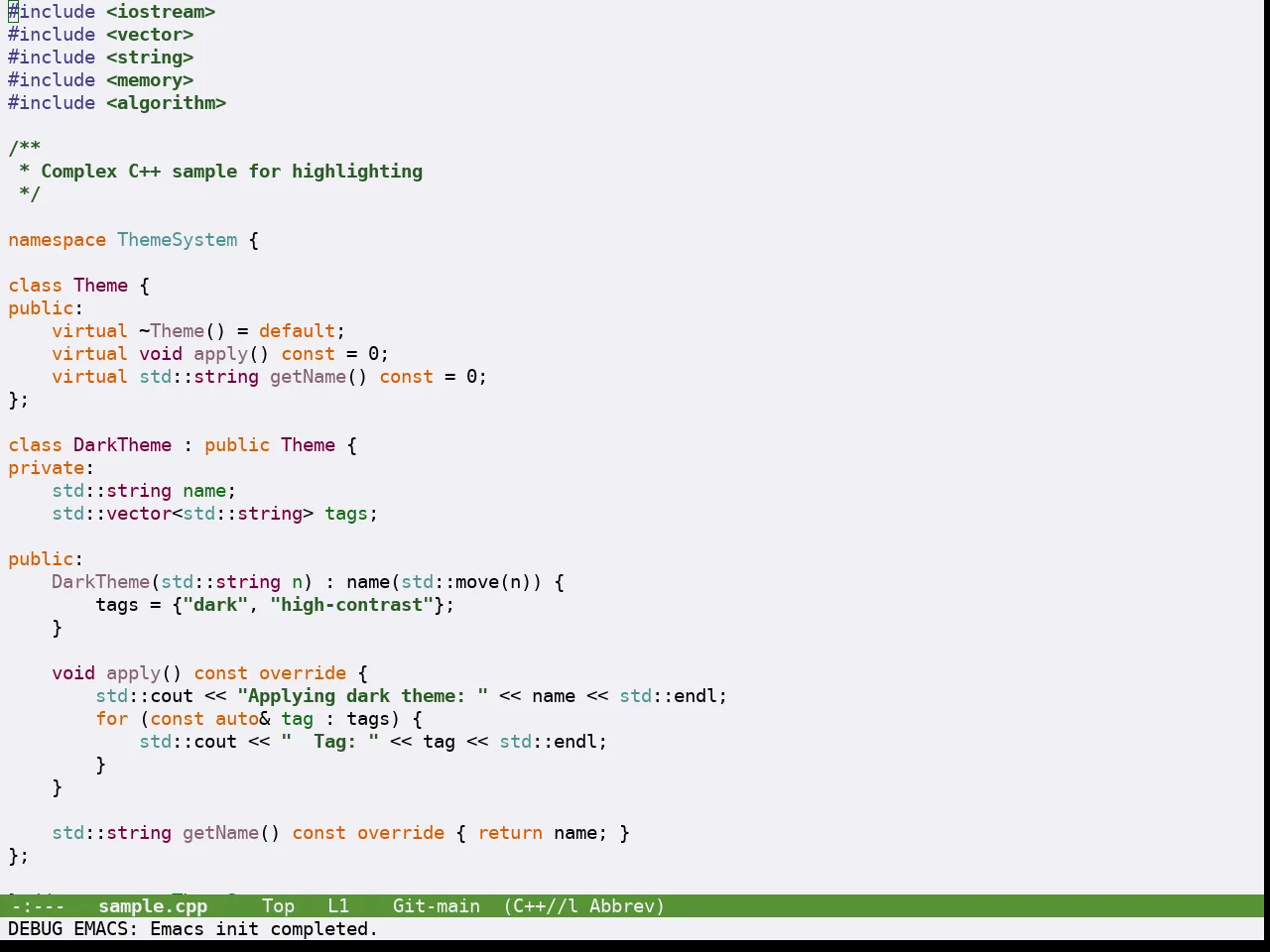Click the 'for' loop keyword
This screenshot has width=1270, height=952.
coord(111,719)
